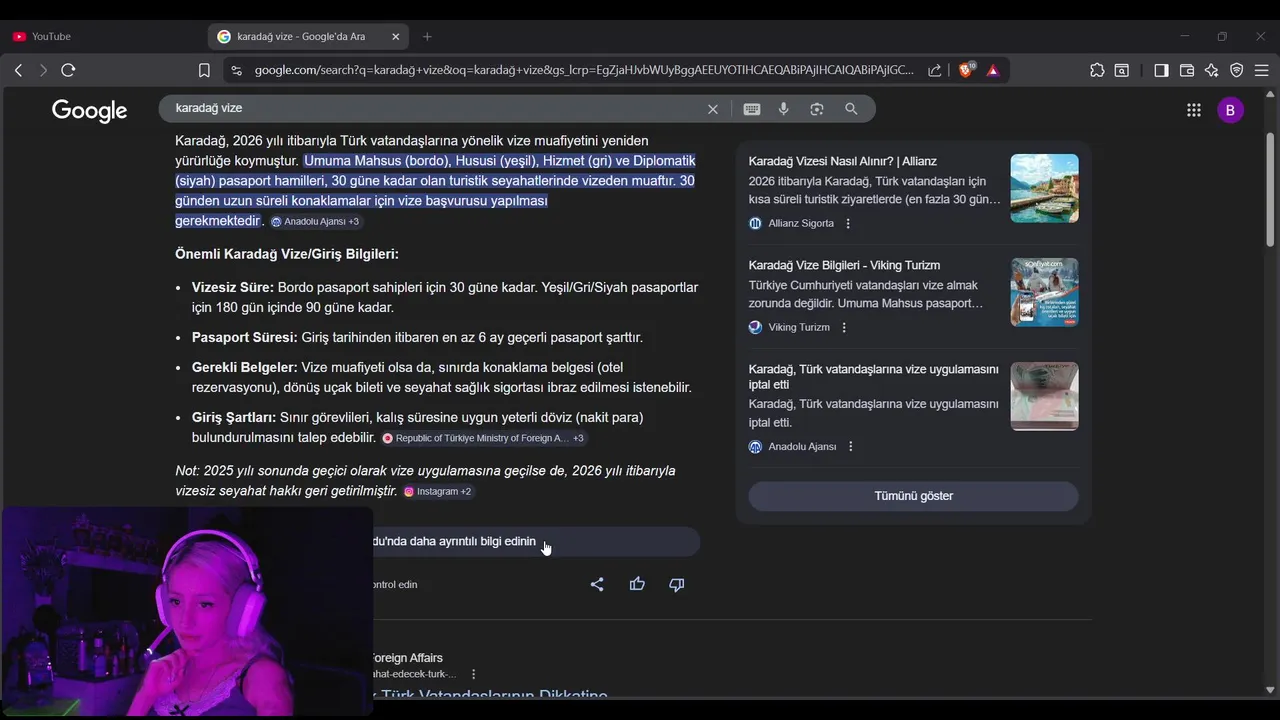Open tab search toolbar icon

click(1122, 70)
